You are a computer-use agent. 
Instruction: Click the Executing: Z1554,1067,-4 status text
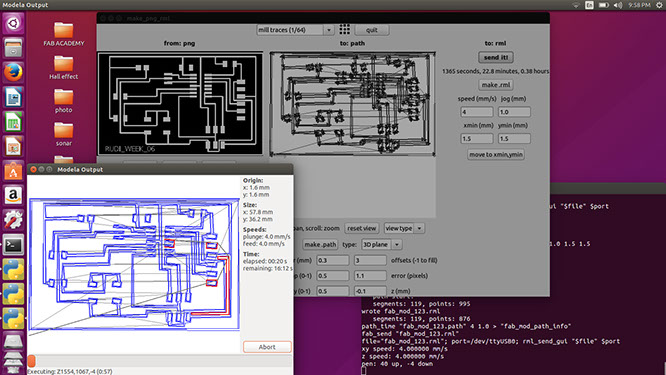point(70,371)
